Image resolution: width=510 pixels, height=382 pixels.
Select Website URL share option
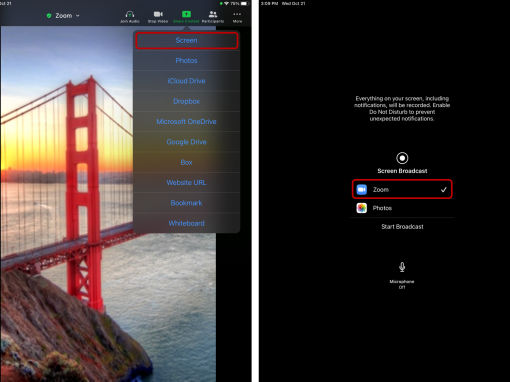click(x=187, y=183)
